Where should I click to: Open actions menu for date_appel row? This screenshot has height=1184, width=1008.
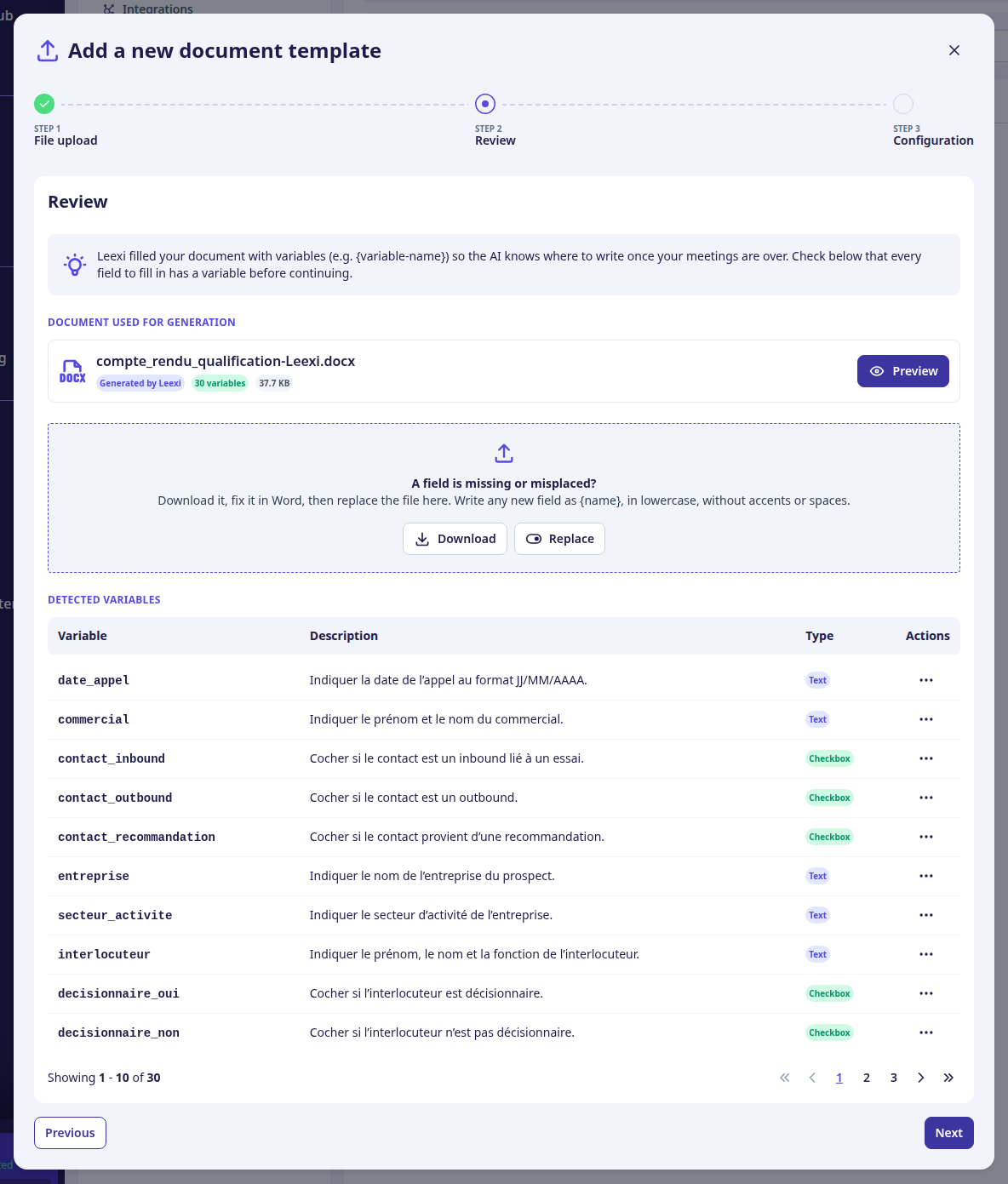pos(926,680)
